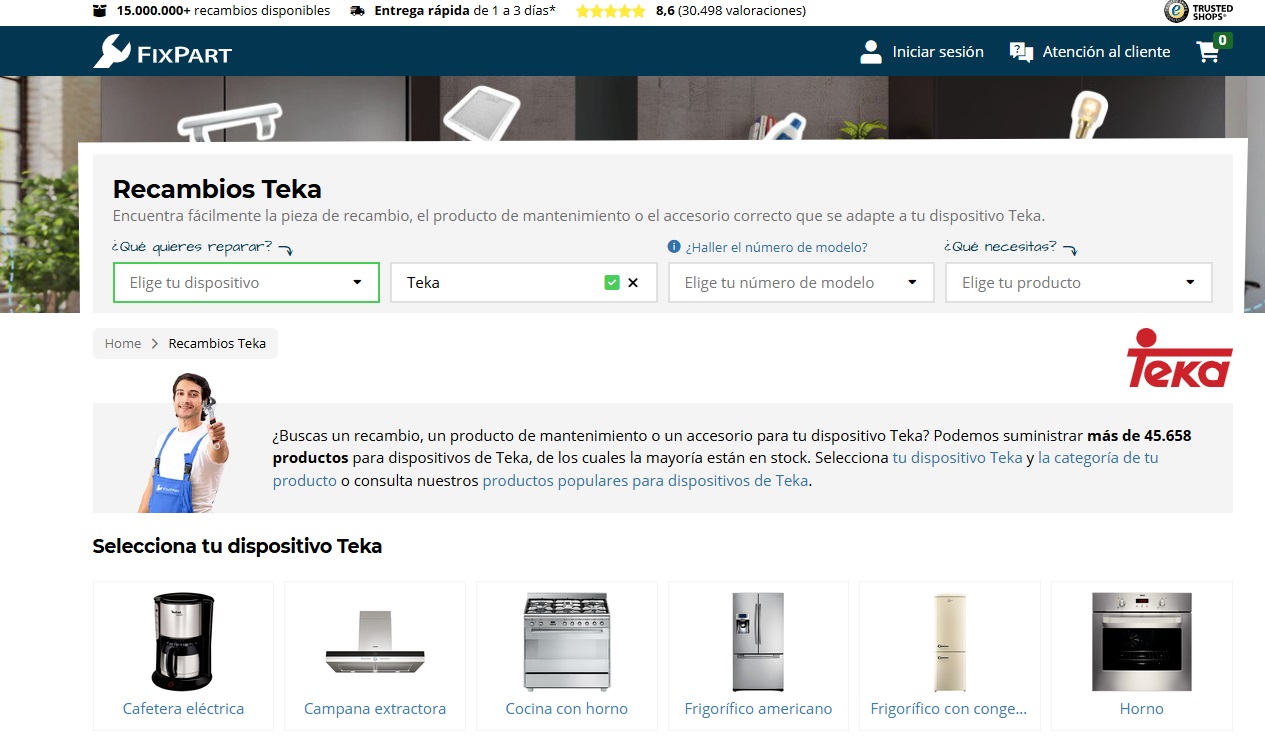Image resolution: width=1265 pixels, height=739 pixels.
Task: Click the Trusted Shops badge
Action: click(x=1198, y=11)
